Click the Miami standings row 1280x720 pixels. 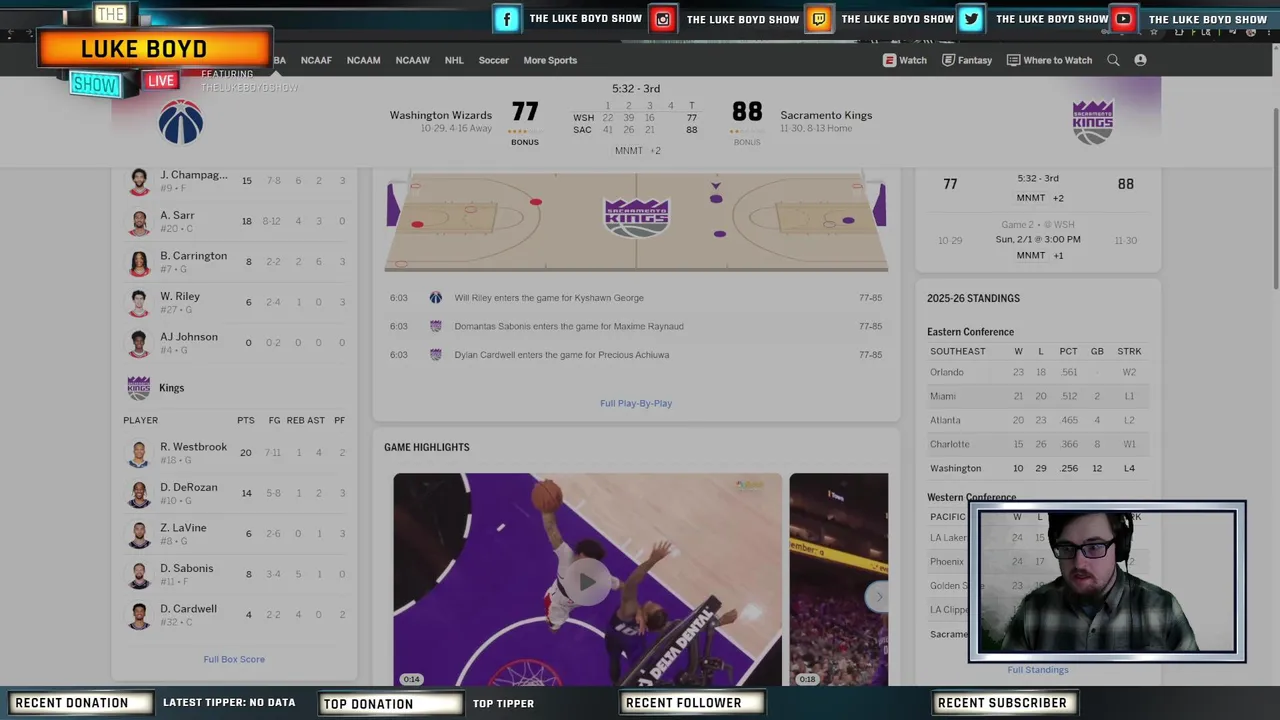point(1038,396)
